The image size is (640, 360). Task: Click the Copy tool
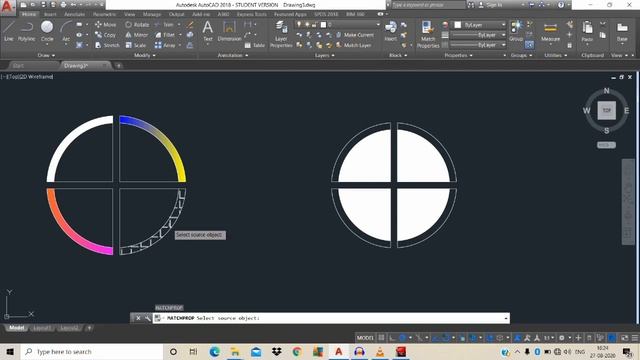point(105,35)
